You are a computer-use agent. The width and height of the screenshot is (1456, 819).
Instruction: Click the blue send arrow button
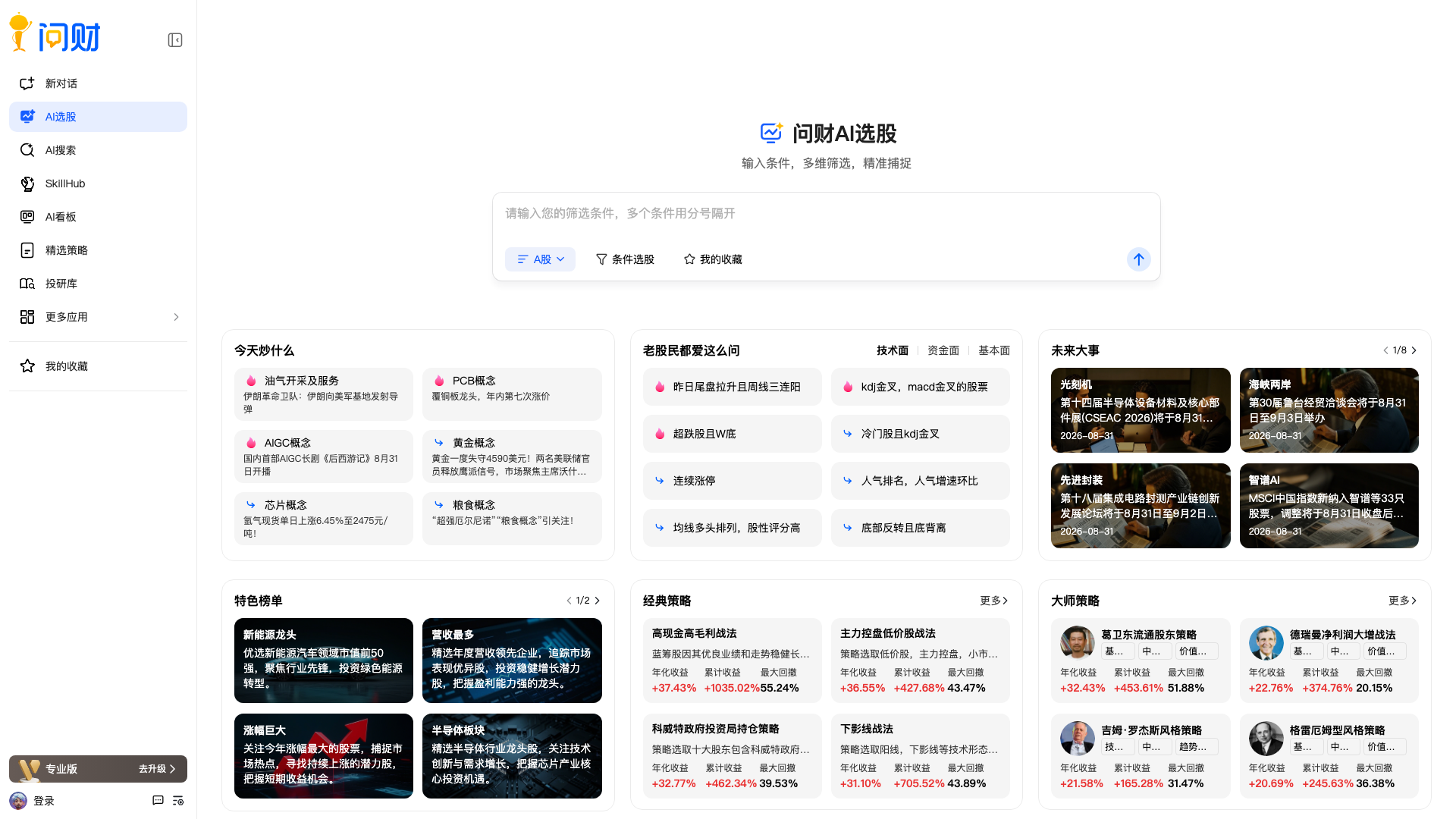[x=1138, y=259]
